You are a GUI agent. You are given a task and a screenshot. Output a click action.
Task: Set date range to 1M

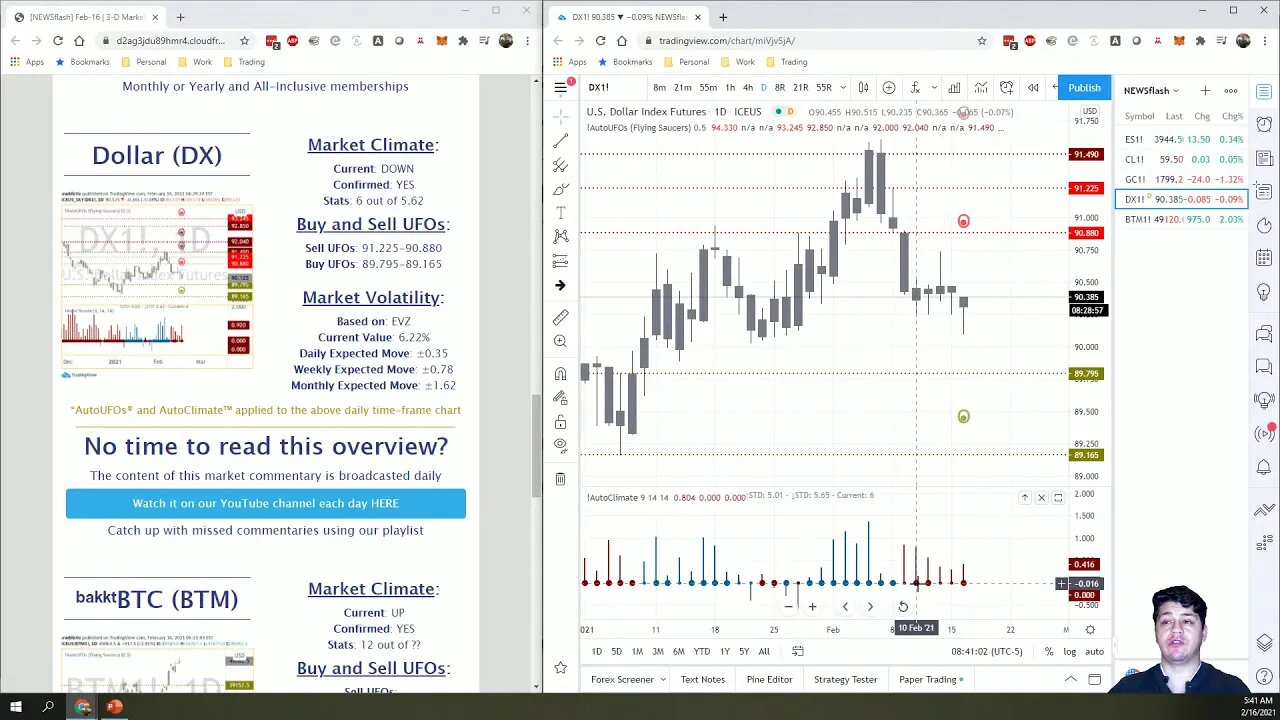(x=637, y=651)
